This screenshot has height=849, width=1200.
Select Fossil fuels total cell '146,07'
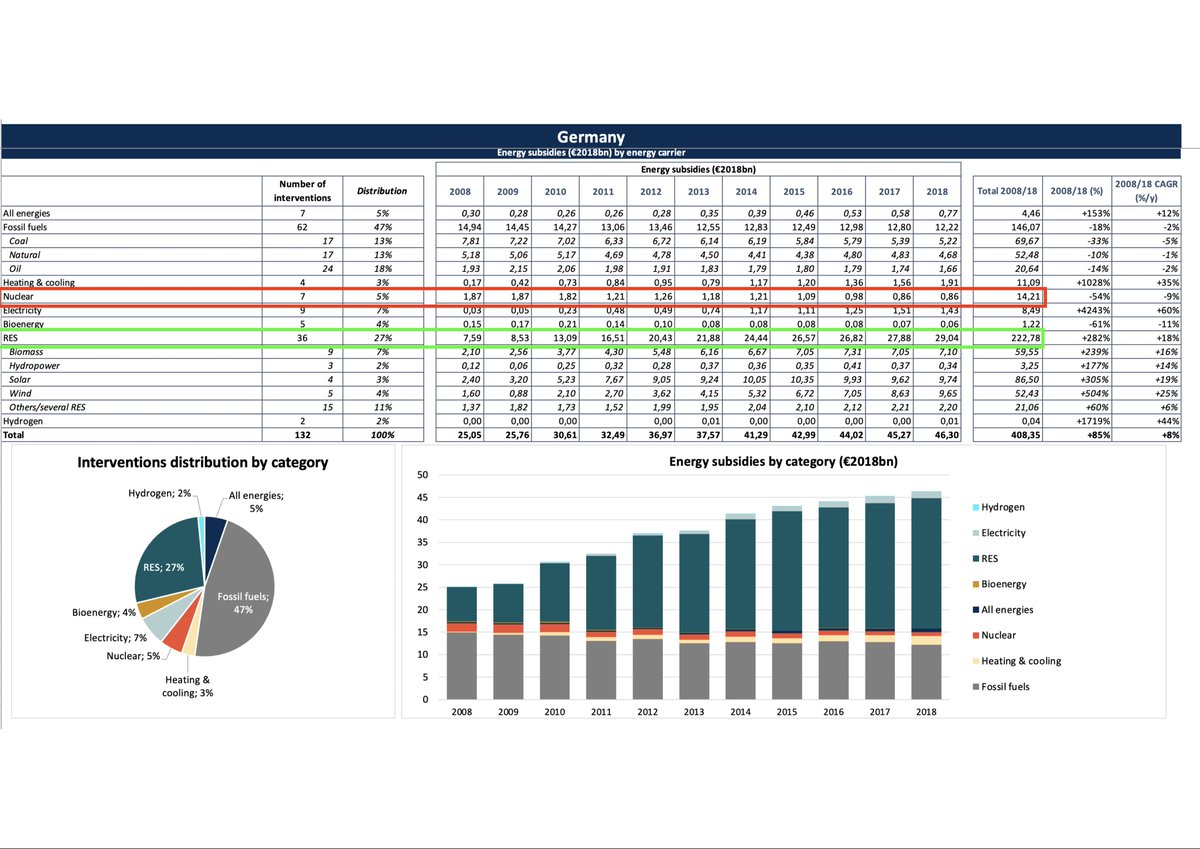pyautogui.click(x=1009, y=227)
